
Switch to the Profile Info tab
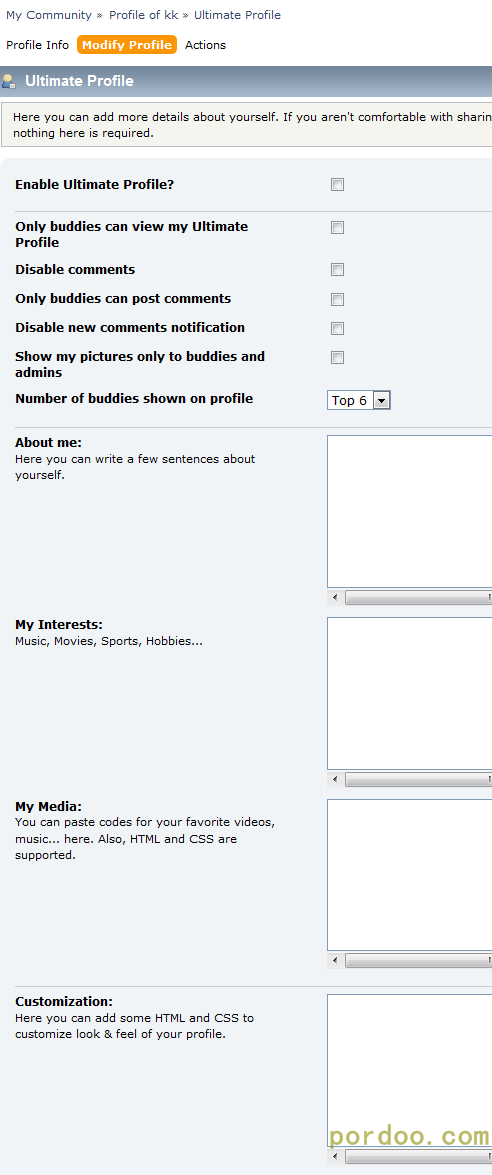[37, 45]
